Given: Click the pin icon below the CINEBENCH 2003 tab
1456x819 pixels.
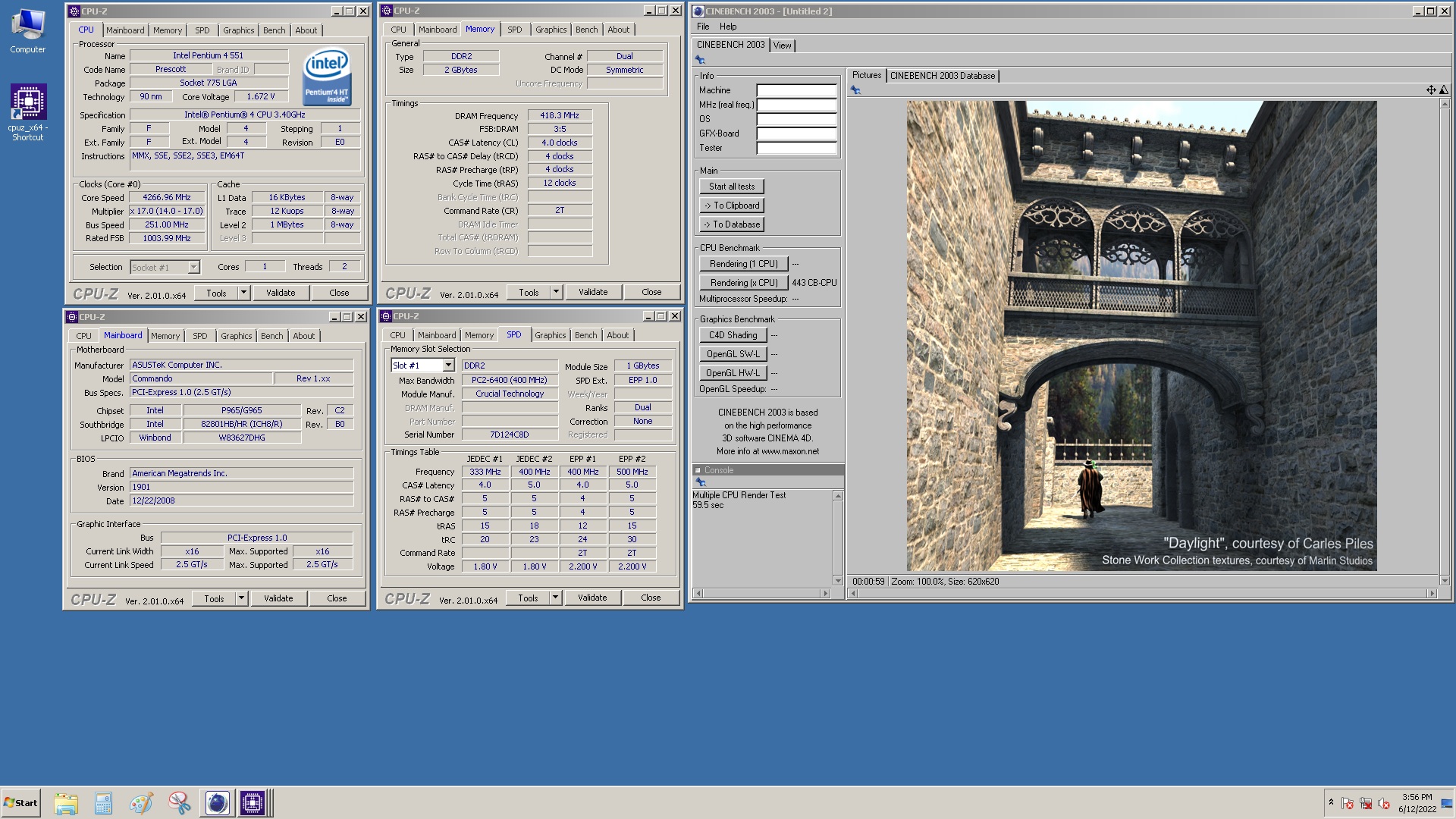Looking at the screenshot, I should point(700,60).
